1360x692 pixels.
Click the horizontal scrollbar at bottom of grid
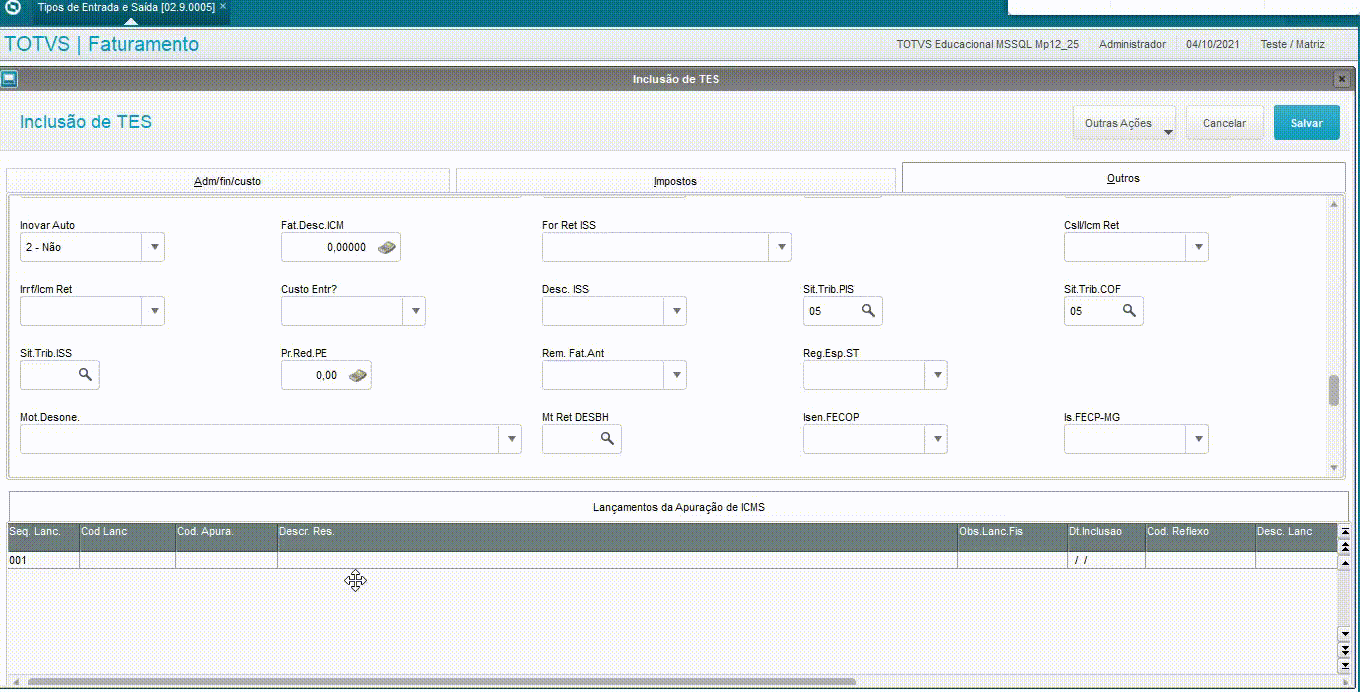click(443, 682)
